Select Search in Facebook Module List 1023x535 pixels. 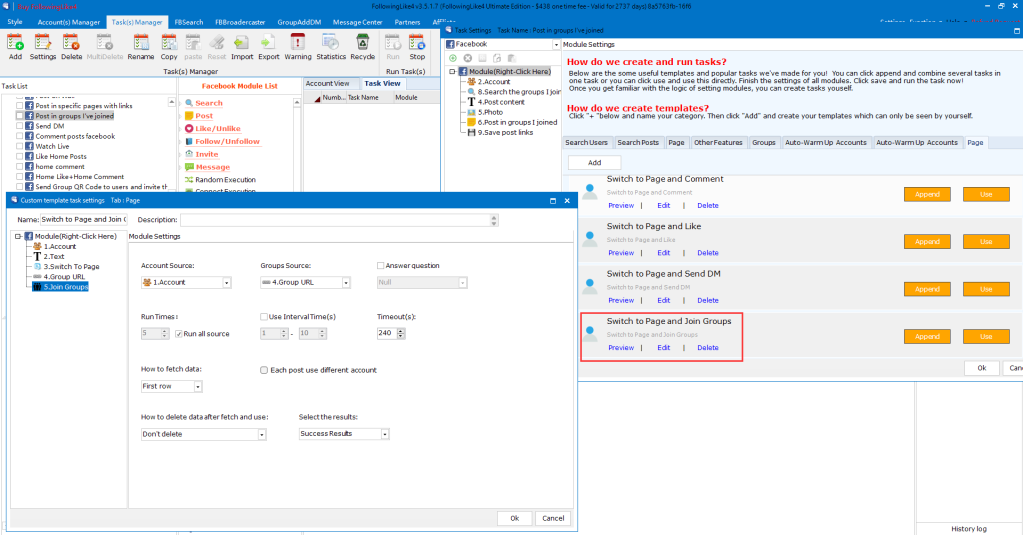coord(209,103)
